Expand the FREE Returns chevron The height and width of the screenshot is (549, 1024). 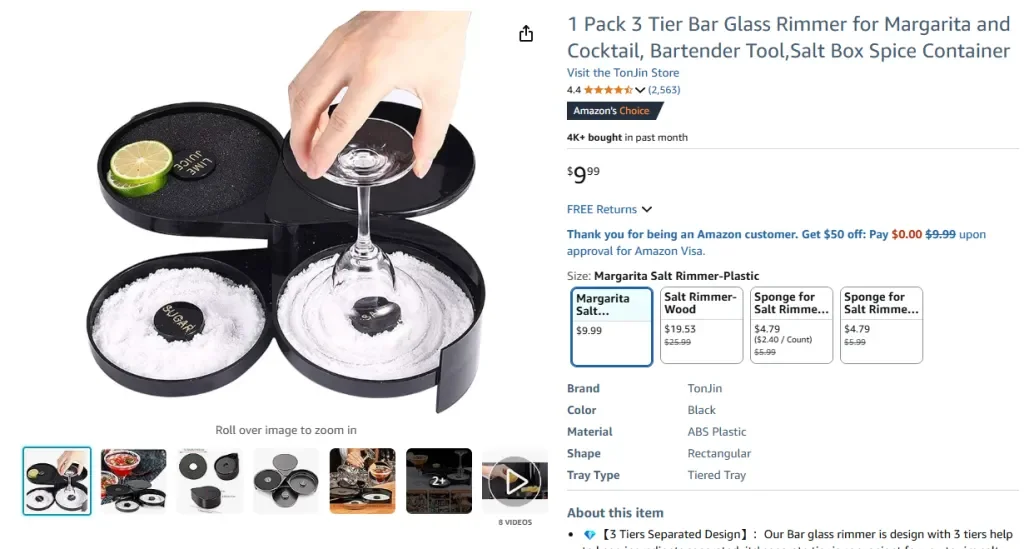click(647, 210)
